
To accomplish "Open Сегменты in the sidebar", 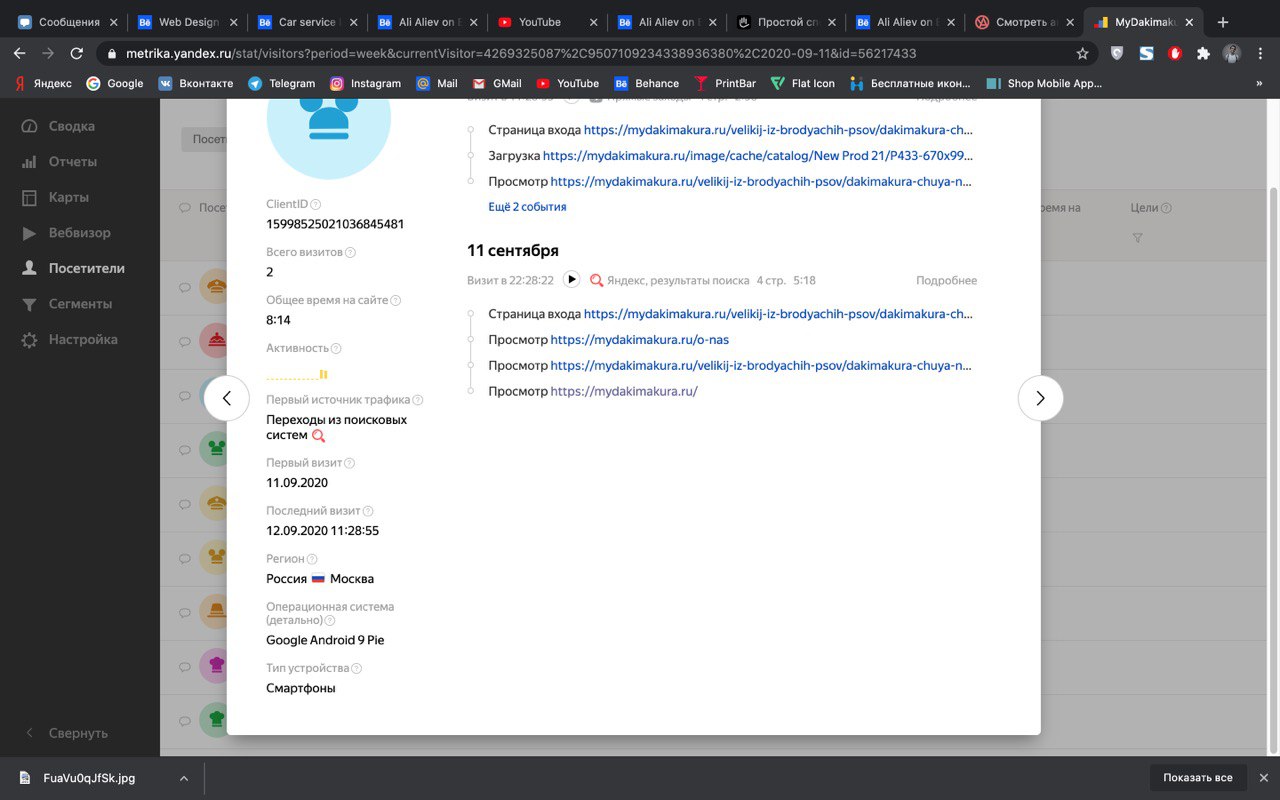I will (80, 303).
